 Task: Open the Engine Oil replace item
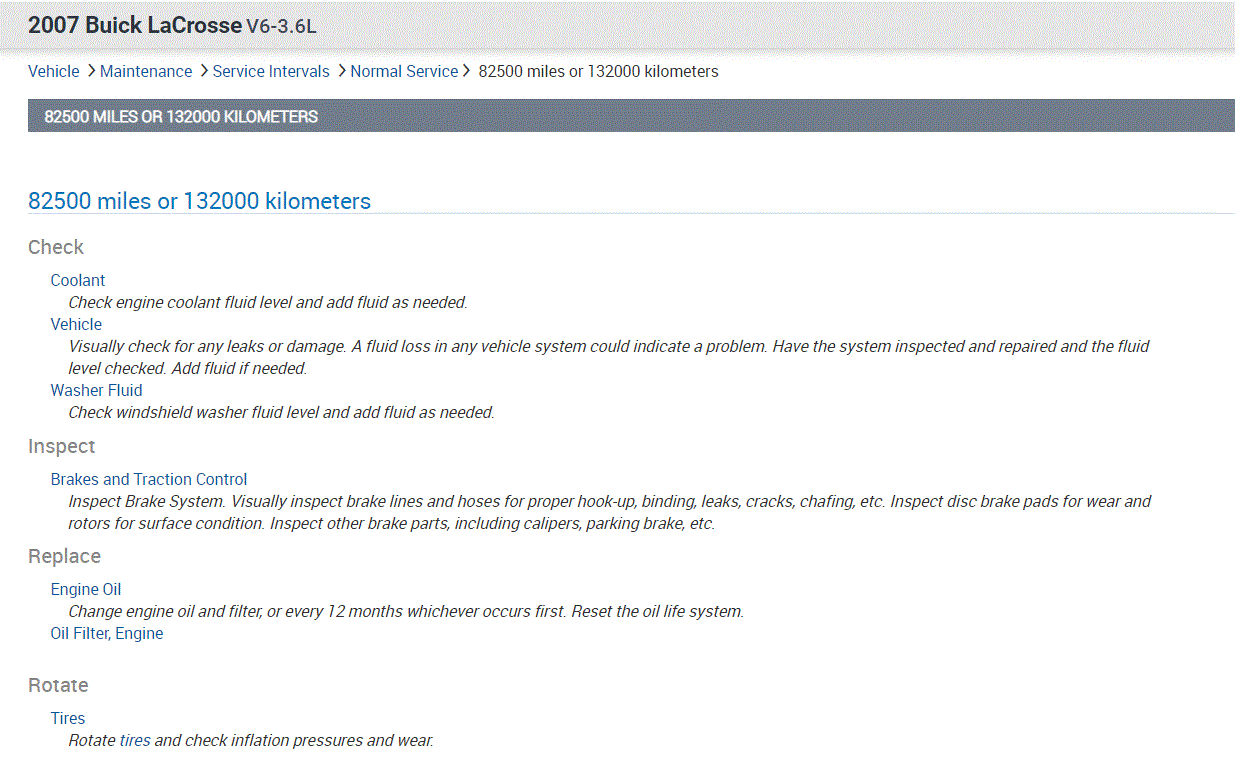tap(86, 589)
